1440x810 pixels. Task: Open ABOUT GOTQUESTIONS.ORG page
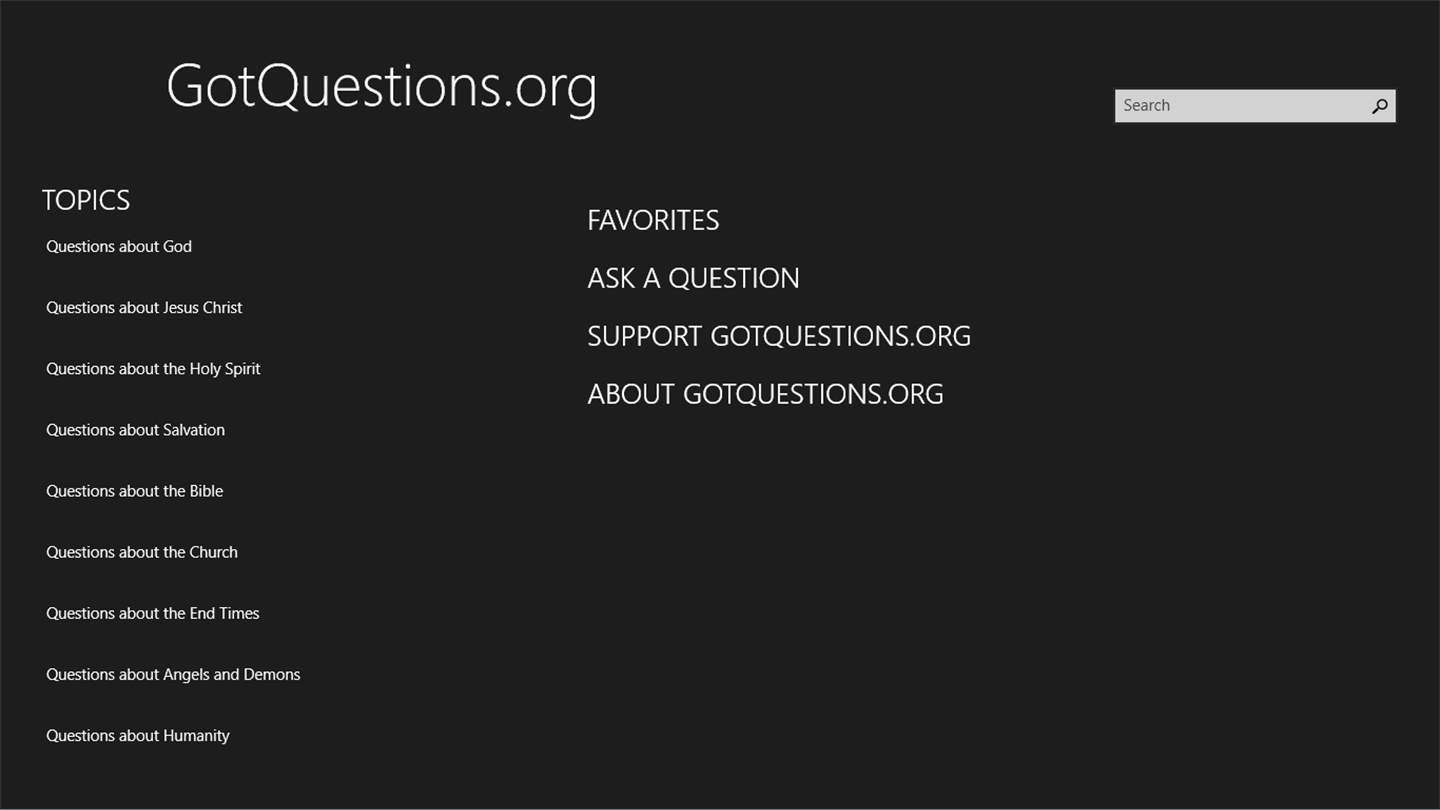click(x=765, y=394)
